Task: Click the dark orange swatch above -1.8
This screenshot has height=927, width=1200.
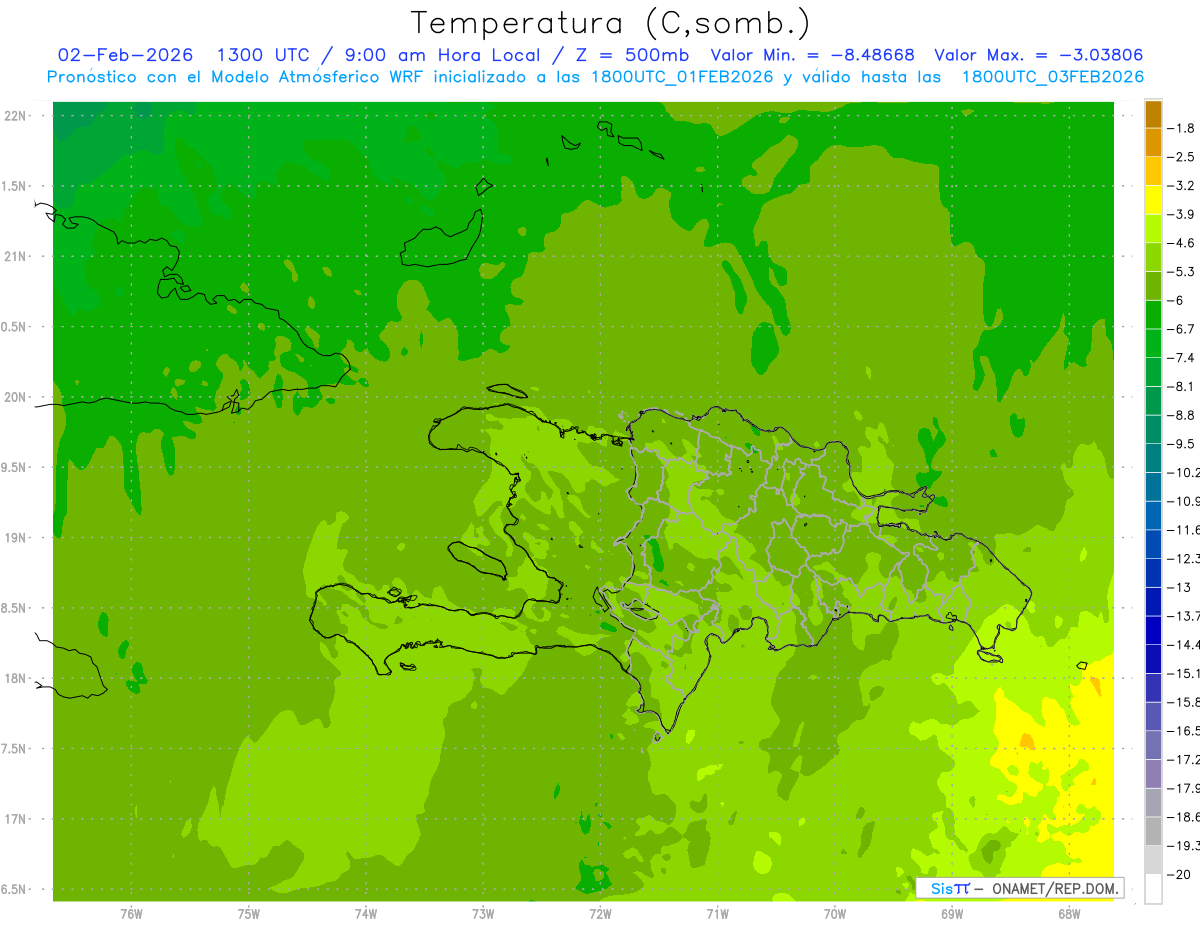Action: [x=1153, y=114]
